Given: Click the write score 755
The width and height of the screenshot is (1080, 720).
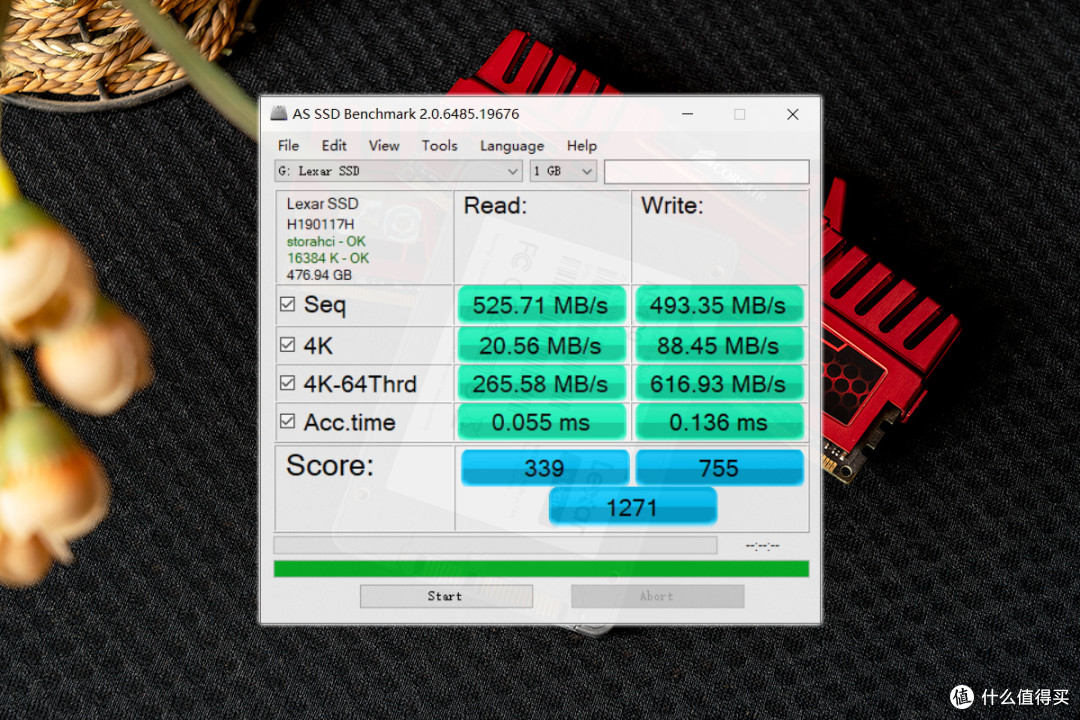Looking at the screenshot, I should click(719, 468).
